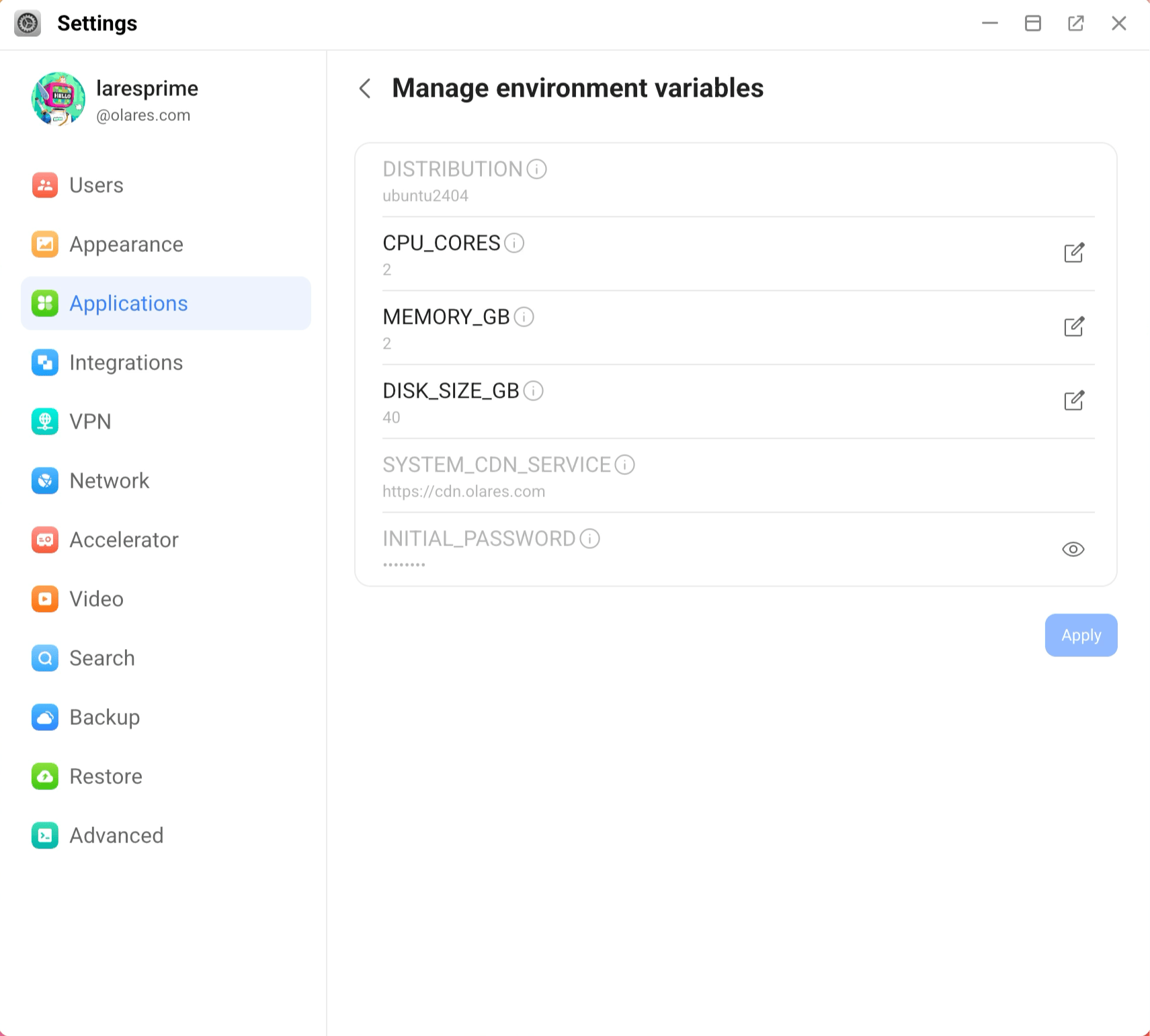This screenshot has width=1150, height=1036.
Task: Click the Backup cloud icon
Action: coord(45,717)
